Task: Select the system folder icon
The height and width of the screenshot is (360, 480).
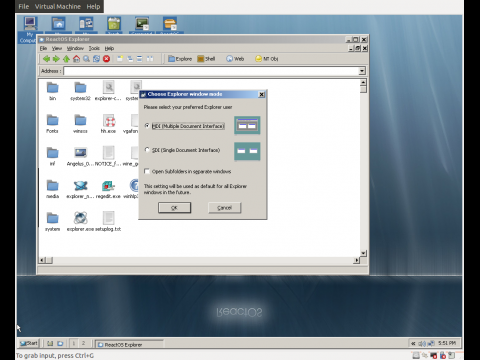Action: 52,218
